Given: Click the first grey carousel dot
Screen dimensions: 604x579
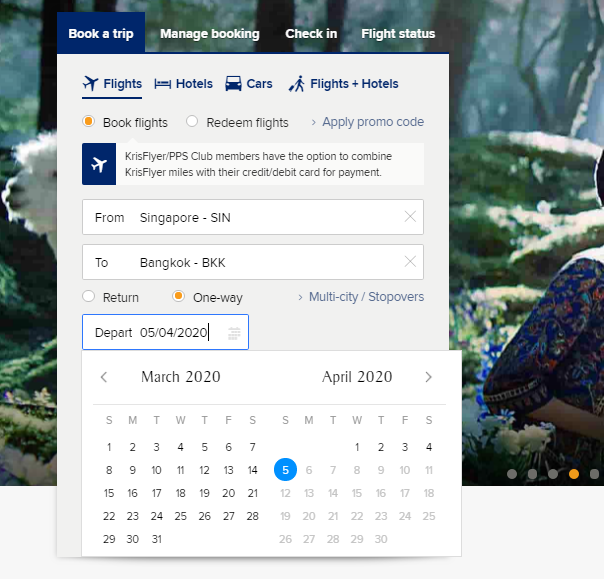Looking at the screenshot, I should pos(512,473).
